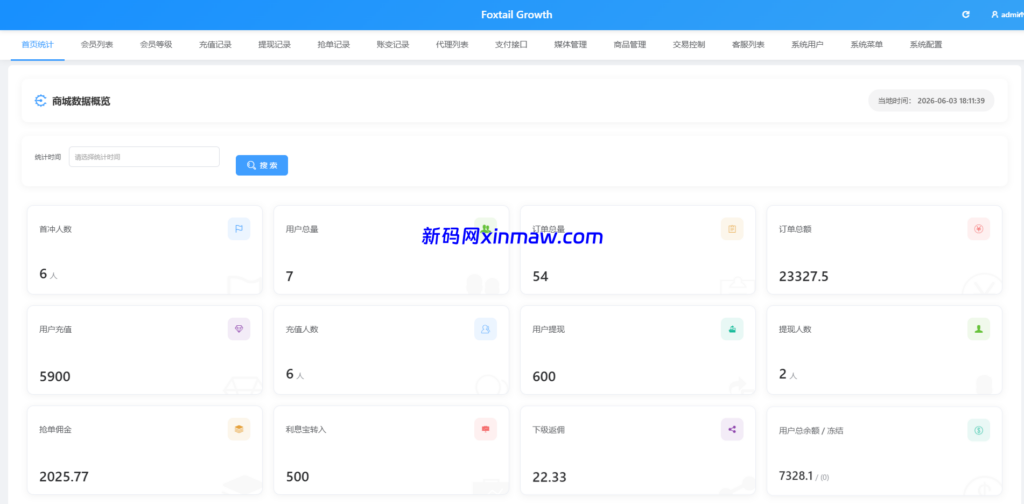Screen dimensions: 1024x504
Task: Open the 抢单记录 tab
Action: (x=334, y=45)
